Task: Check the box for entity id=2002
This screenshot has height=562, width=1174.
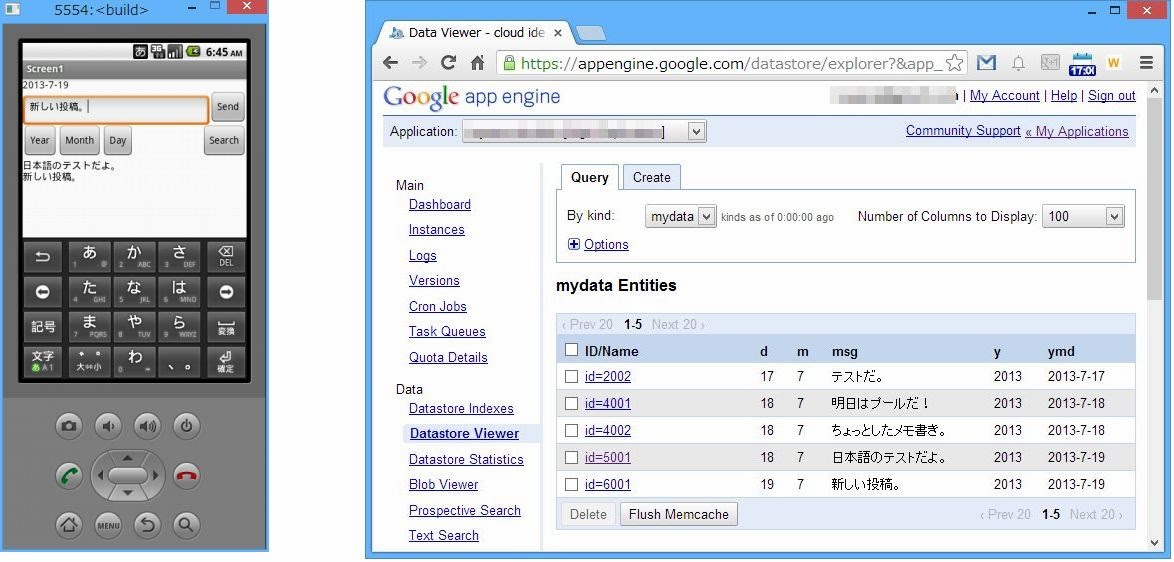Action: 571,377
